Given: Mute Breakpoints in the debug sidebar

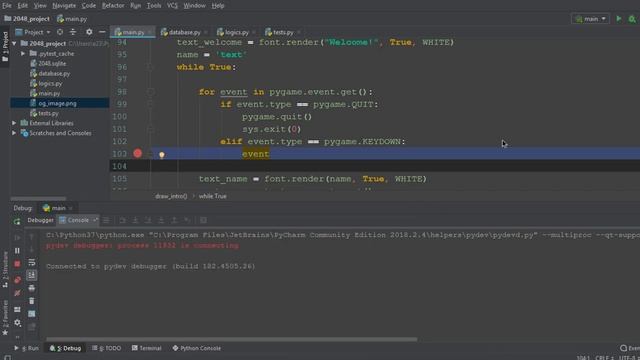Looking at the screenshot, I should pos(17,293).
